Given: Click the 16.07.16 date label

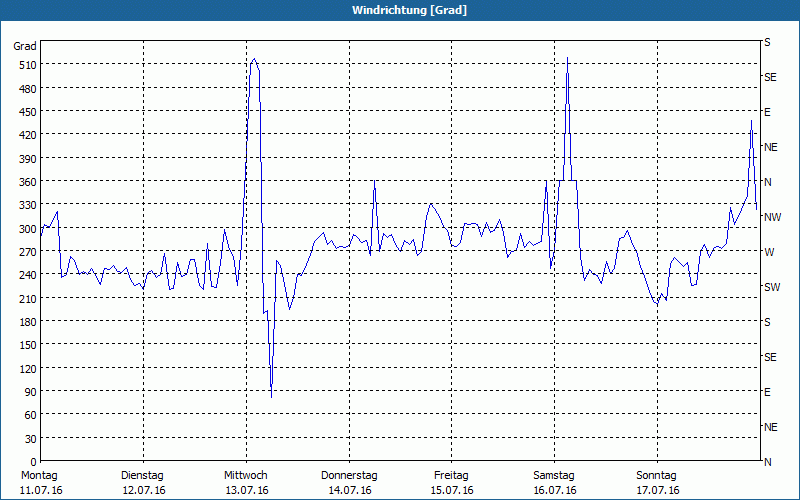Looking at the screenshot, I should (x=555, y=491).
